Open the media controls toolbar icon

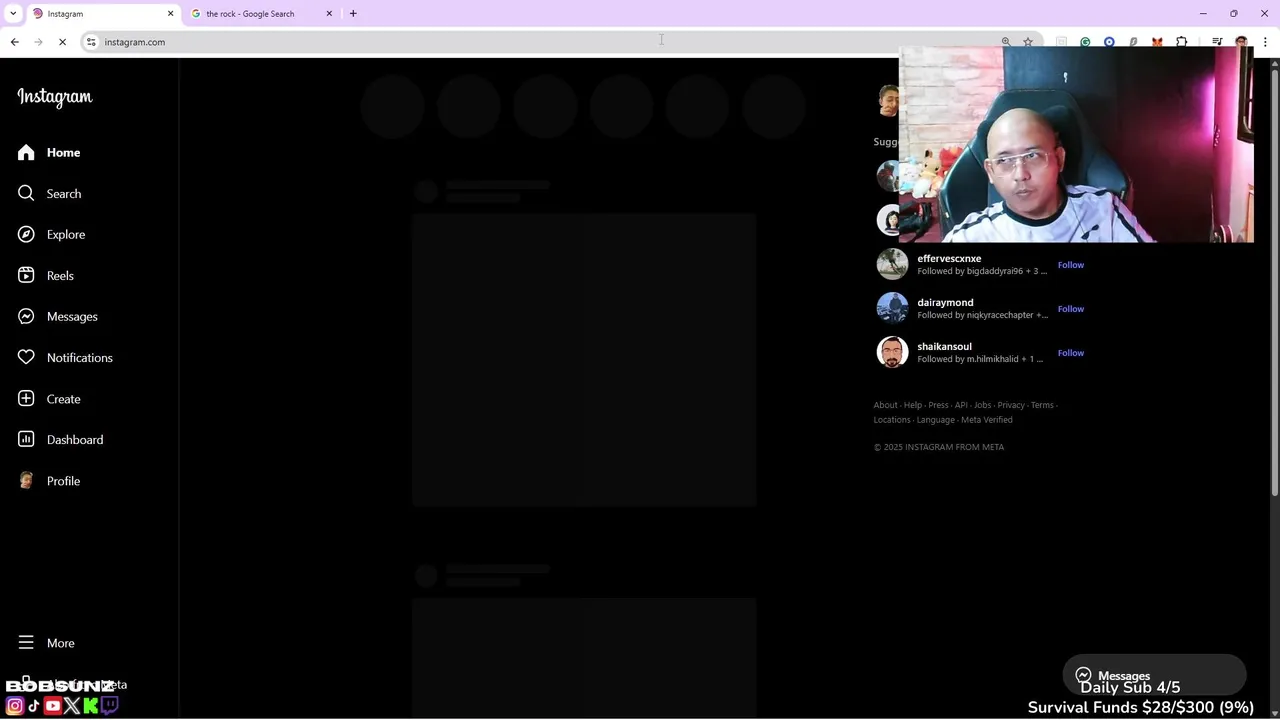pyautogui.click(x=1217, y=42)
